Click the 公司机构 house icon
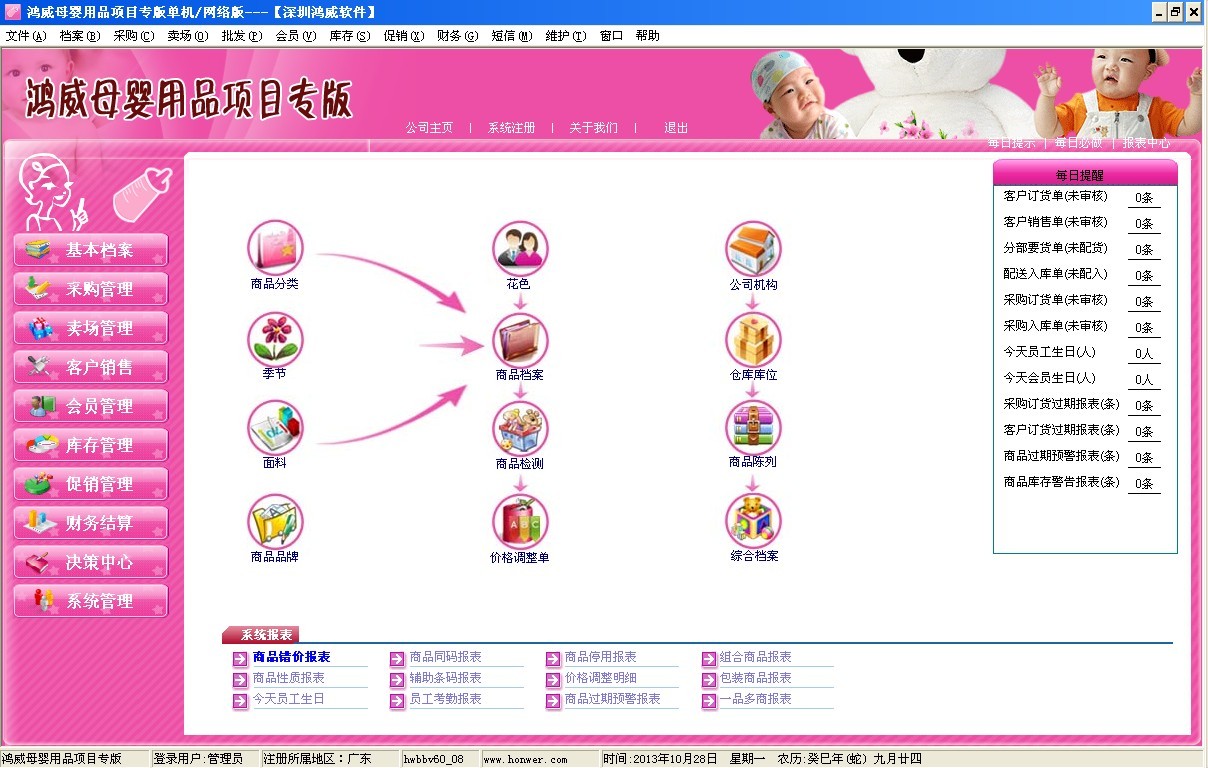This screenshot has height=768, width=1208. [753, 249]
